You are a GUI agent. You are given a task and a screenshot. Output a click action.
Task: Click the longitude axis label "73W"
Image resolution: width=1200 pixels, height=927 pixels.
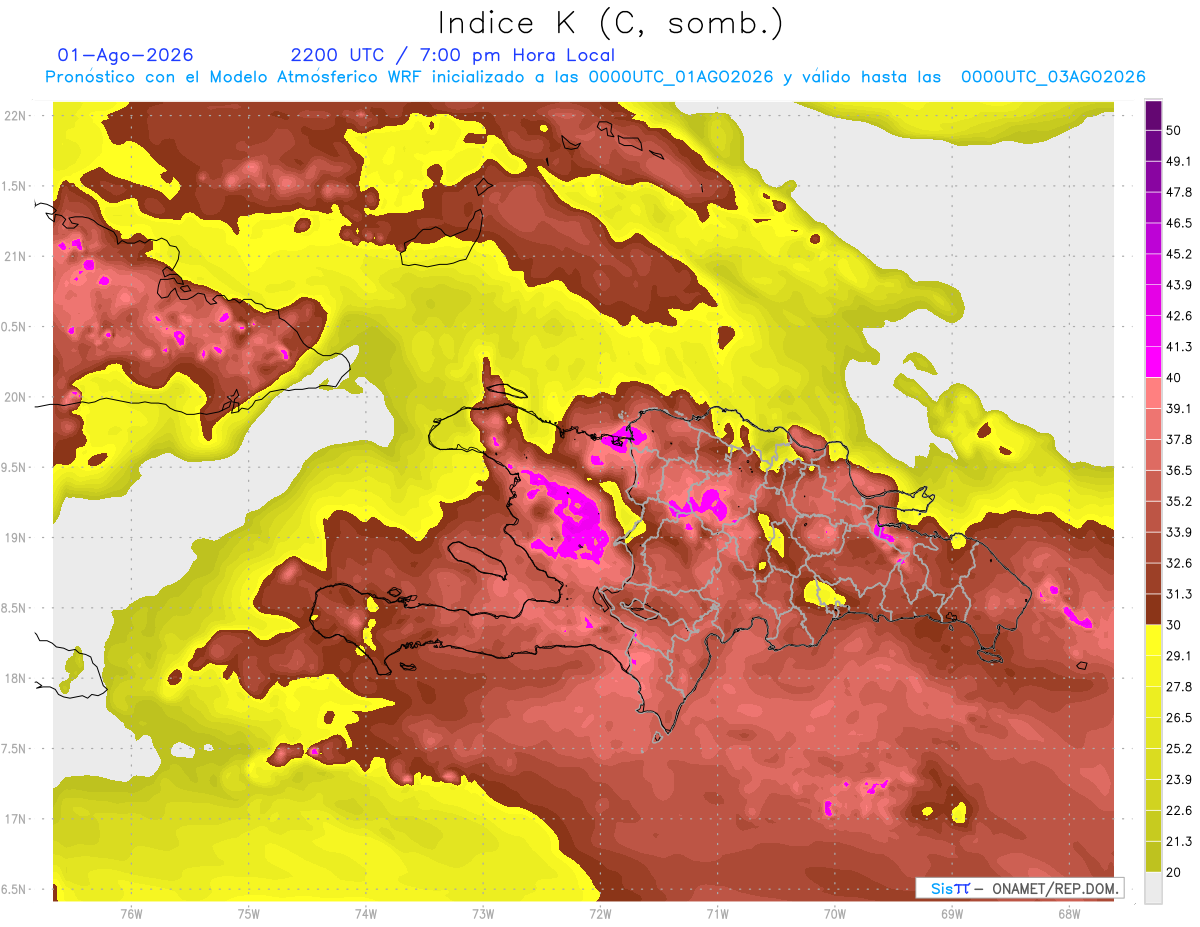[483, 914]
